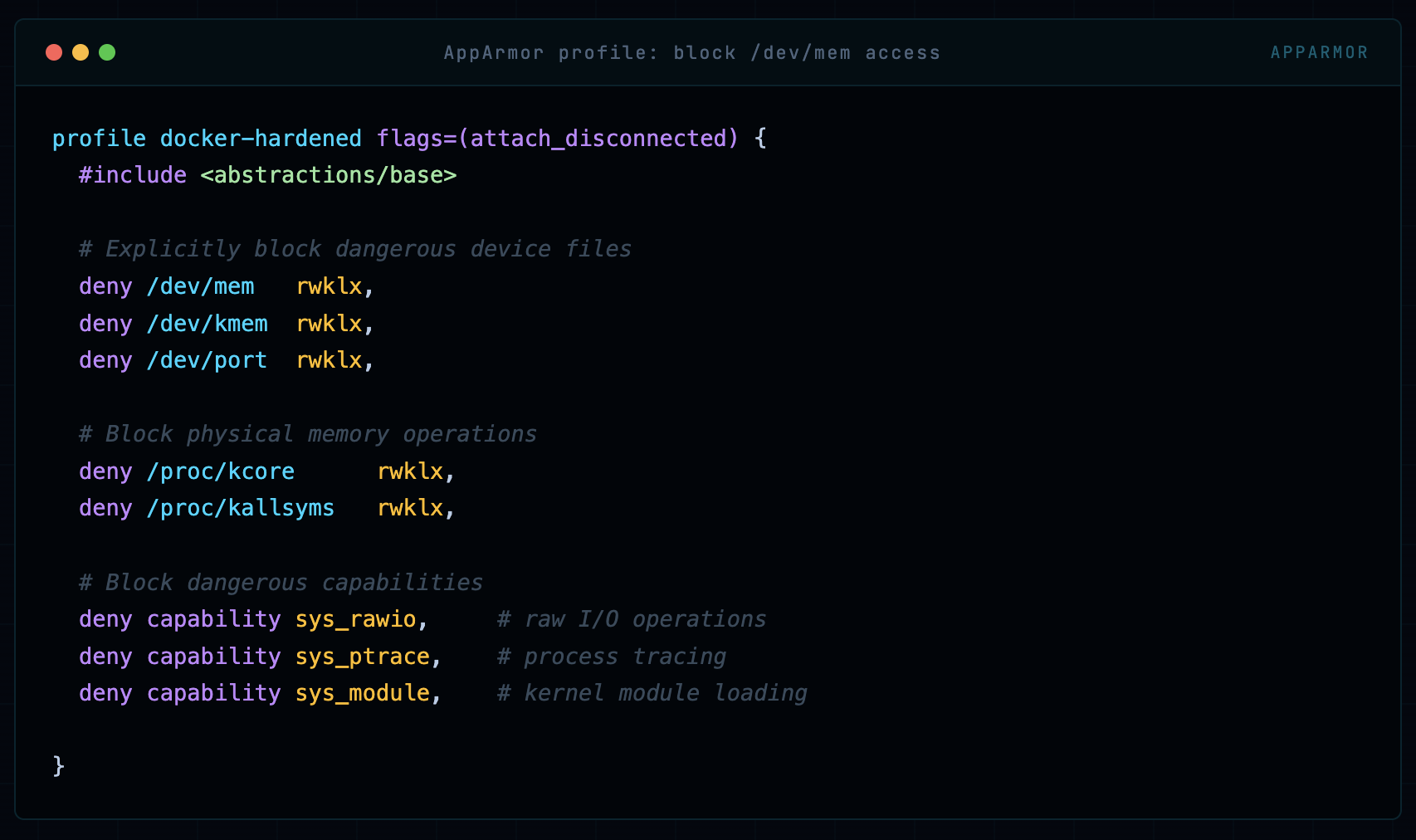The width and height of the screenshot is (1416, 840).
Task: Click the sys_module capability name
Action: pyautogui.click(x=362, y=693)
